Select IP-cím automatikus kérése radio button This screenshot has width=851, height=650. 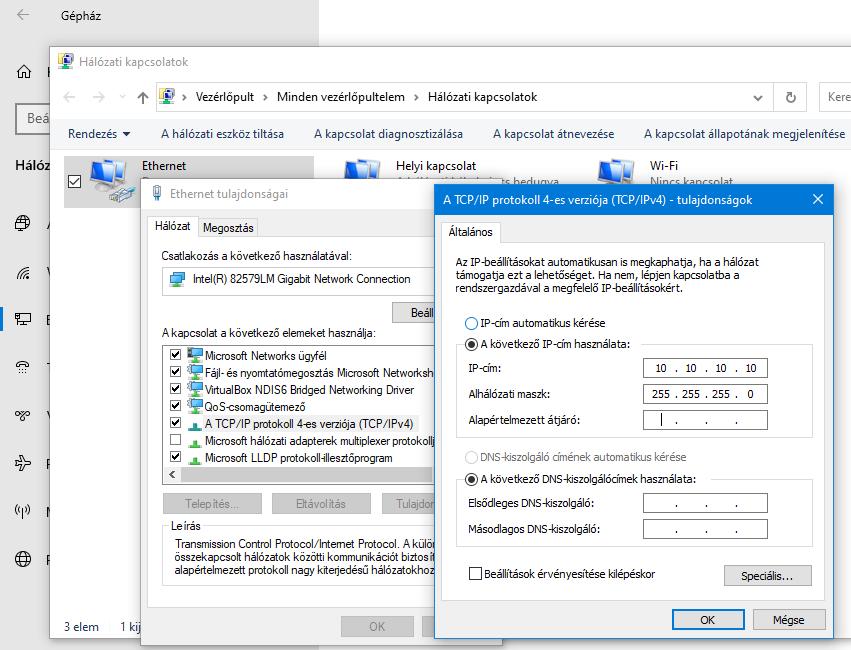coord(472,324)
